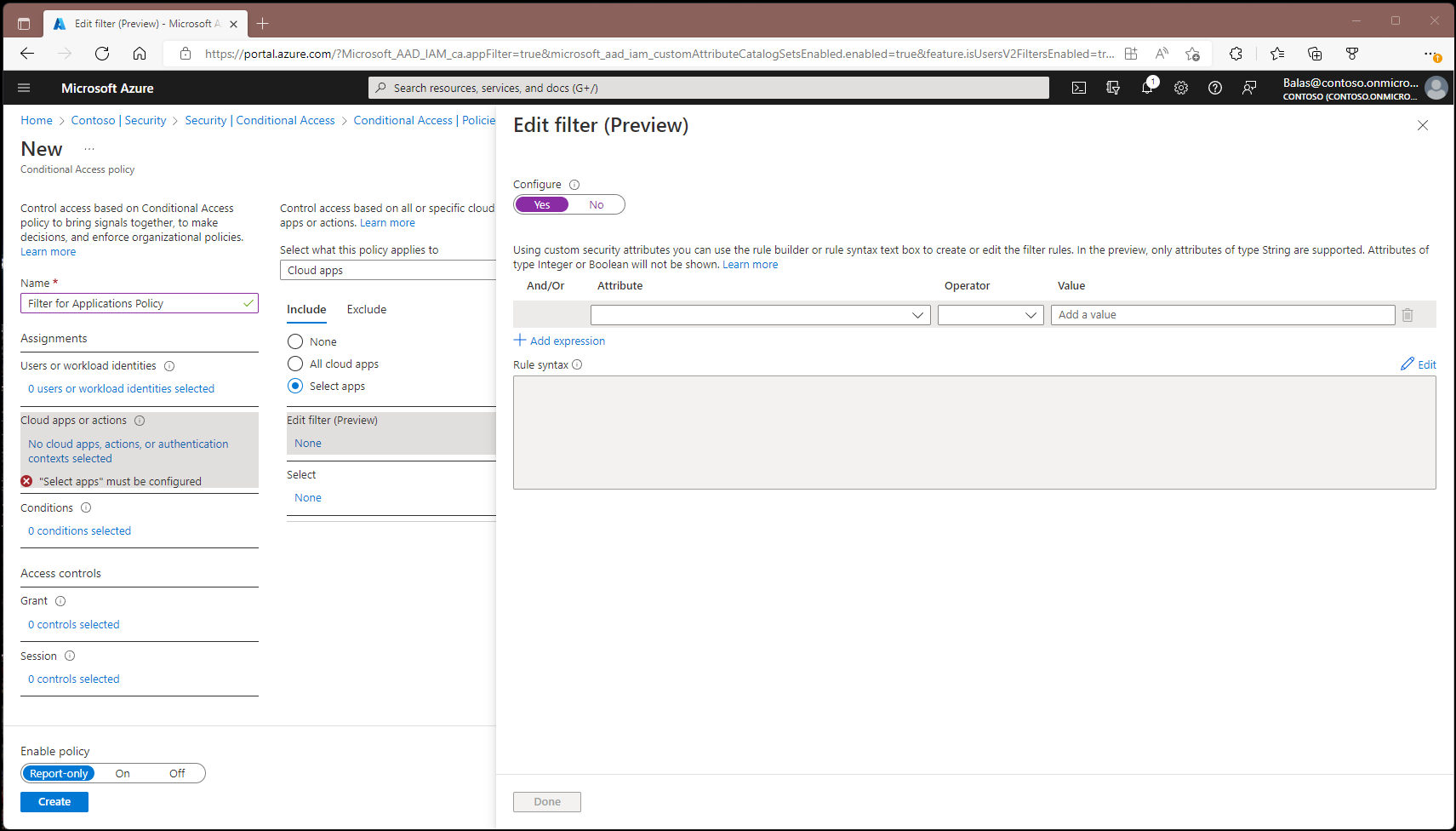Open Learn more link in the filter description
The image size is (1456, 831).
coord(750,265)
